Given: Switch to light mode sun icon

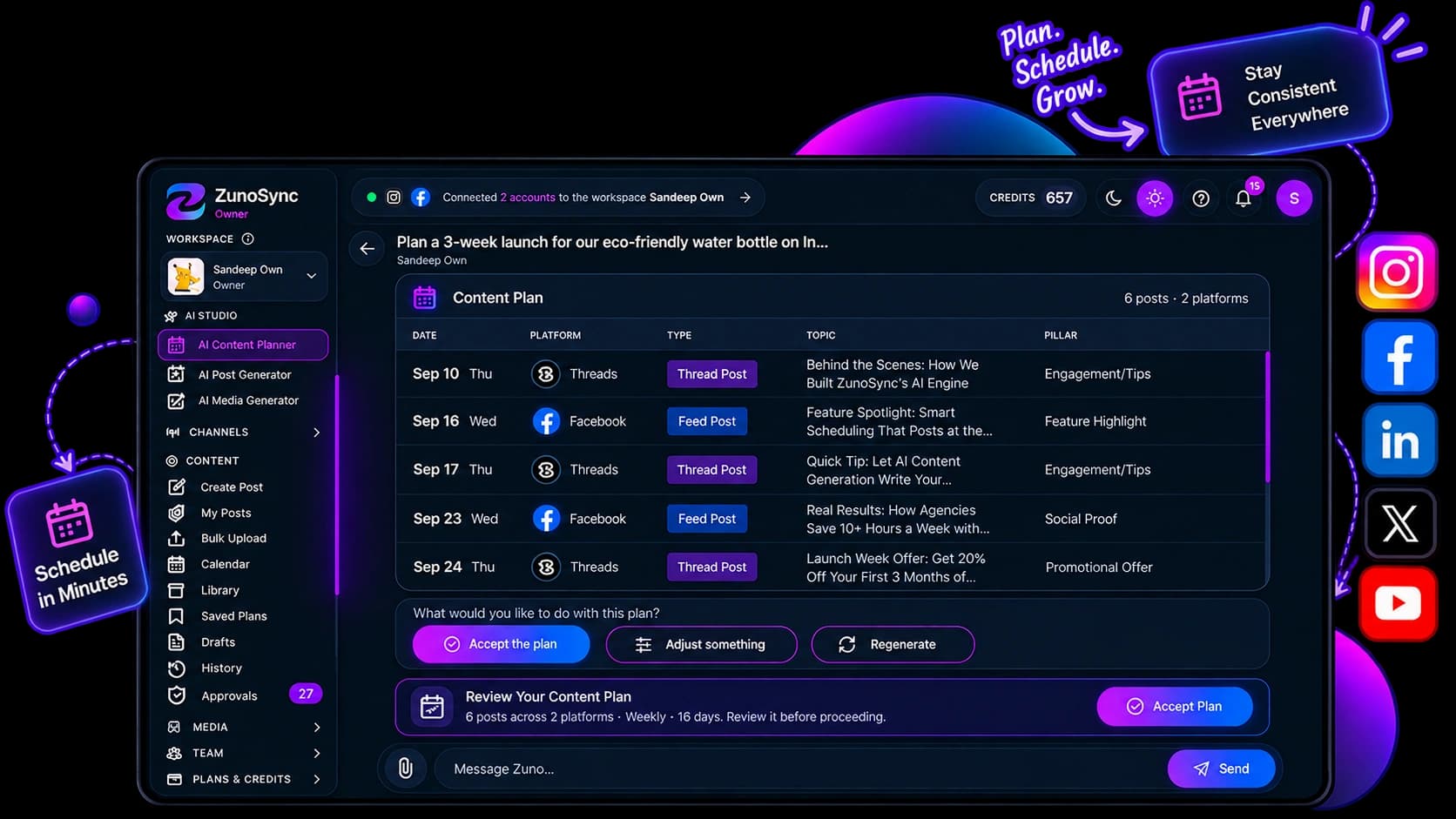Looking at the screenshot, I should point(1155,198).
